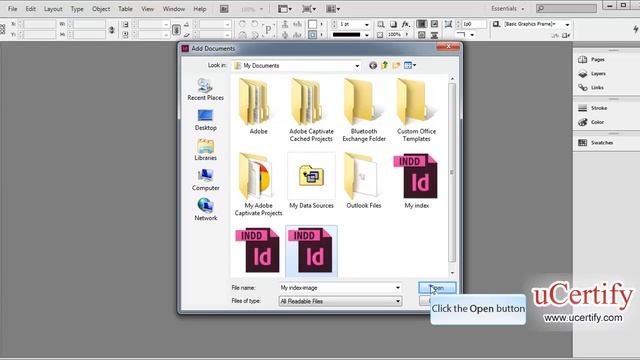
Task: Open the Screen Mode icon menu
Action: pyautogui.click(x=309, y=9)
